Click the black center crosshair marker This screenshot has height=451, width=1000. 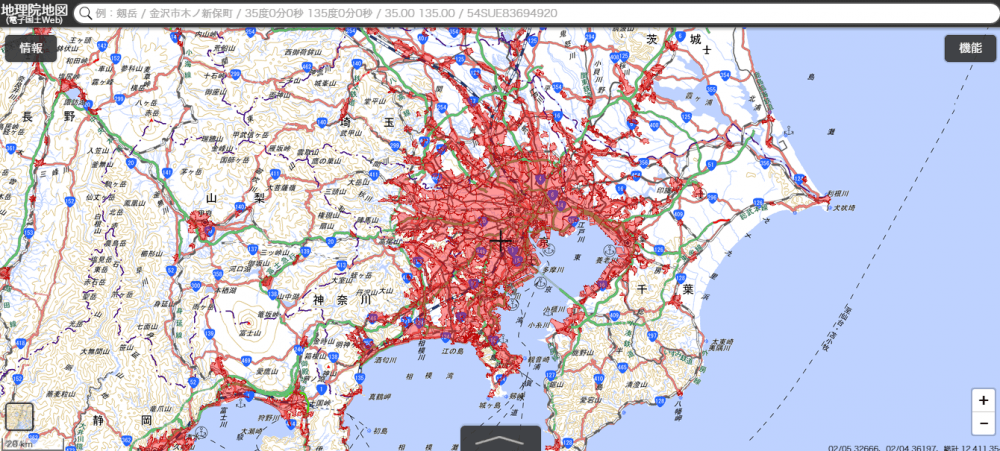point(501,241)
